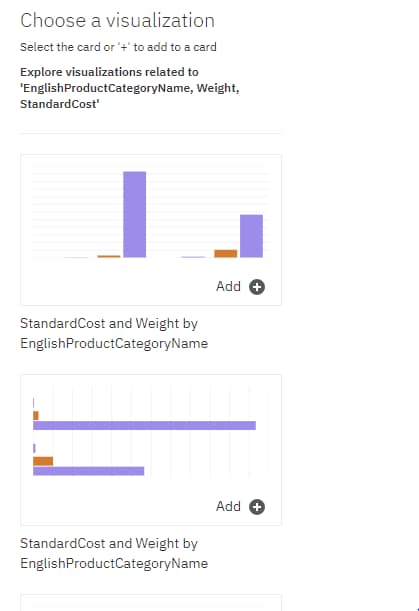Click the plus icon on the column chart card
The width and height of the screenshot is (419, 611).
pos(257,287)
